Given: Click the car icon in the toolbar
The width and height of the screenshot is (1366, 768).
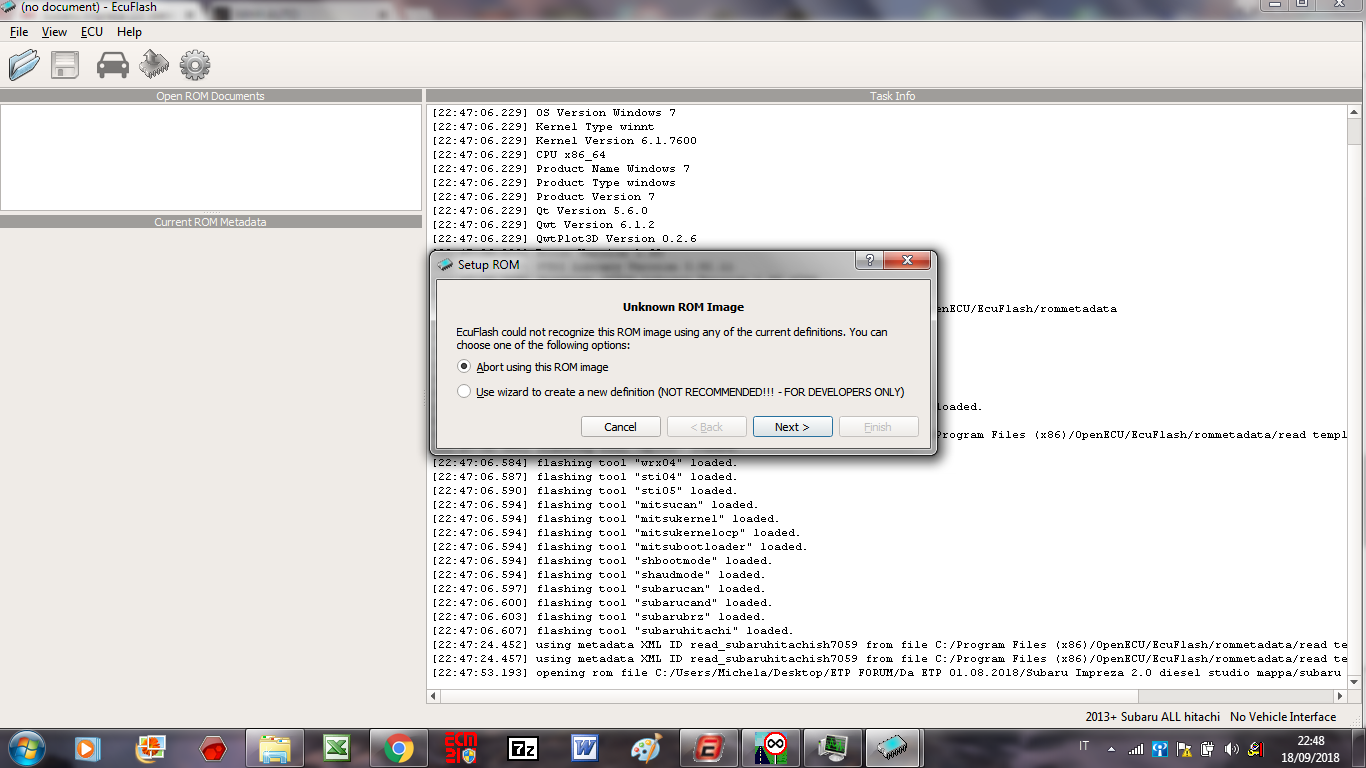Looking at the screenshot, I should 113,66.
